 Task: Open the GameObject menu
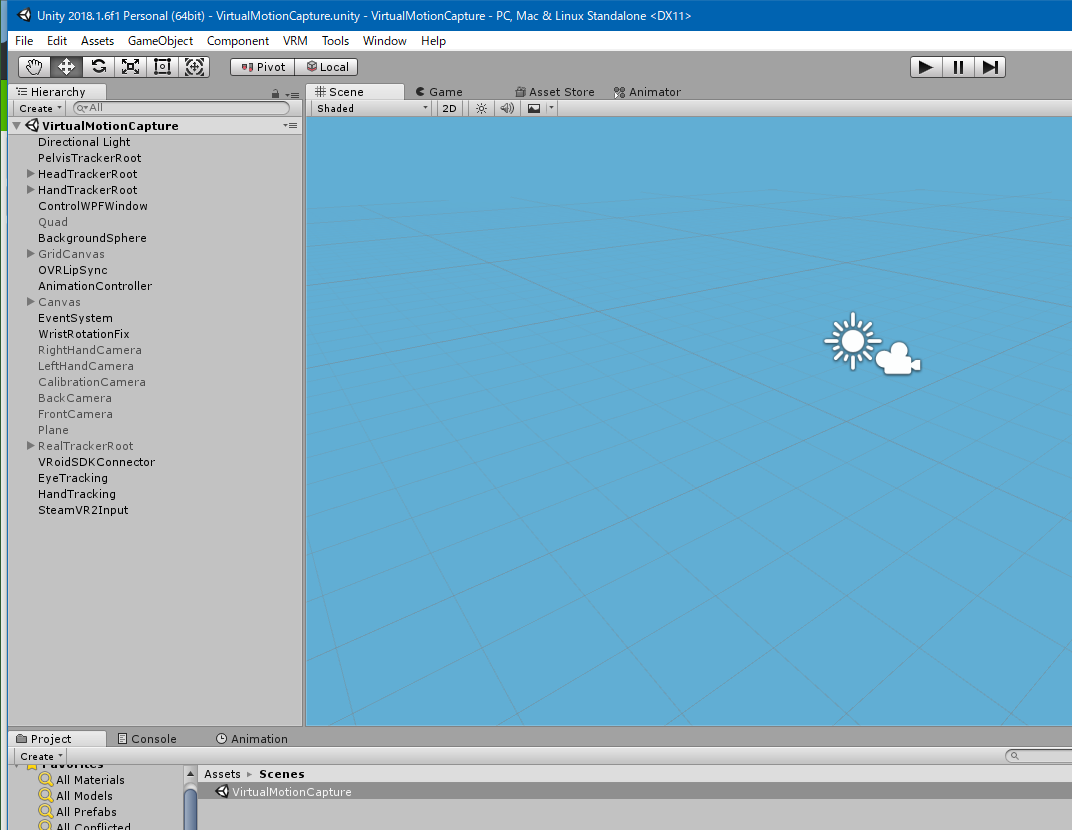(x=161, y=41)
